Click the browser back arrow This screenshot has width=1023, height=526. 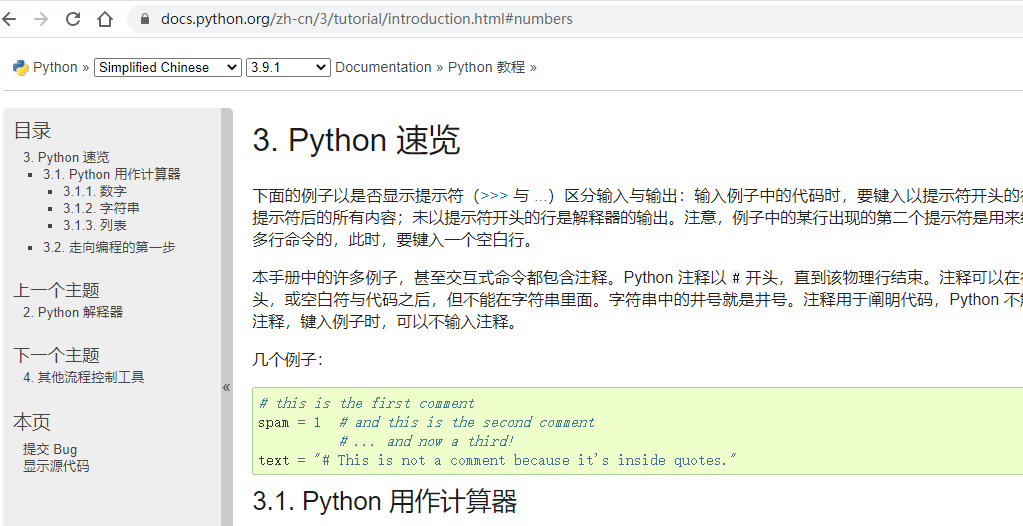point(8,19)
